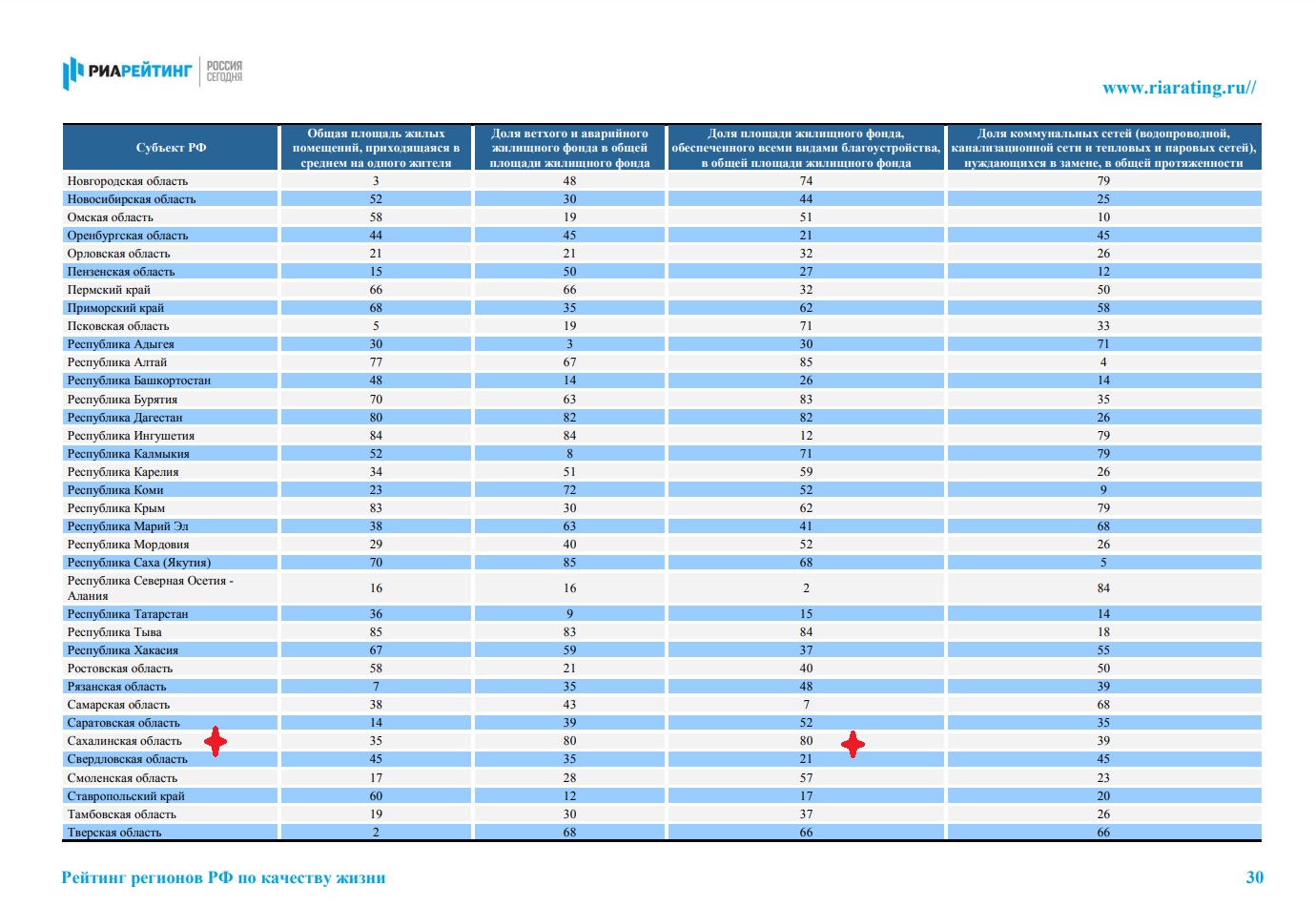This screenshot has width=1316, height=906.
Task: Select the Пермский край row label
Action: [x=109, y=290]
